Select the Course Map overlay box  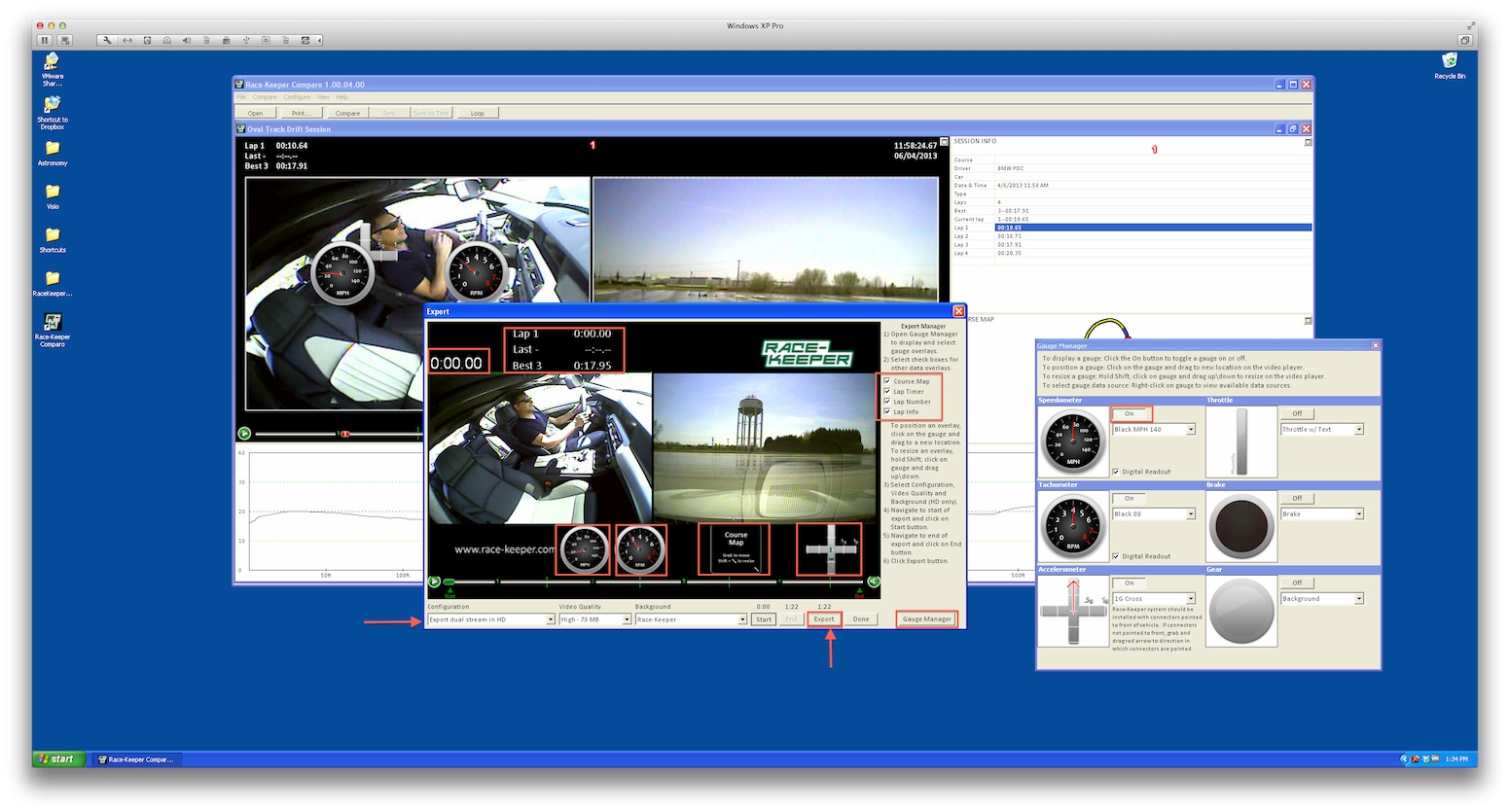735,550
